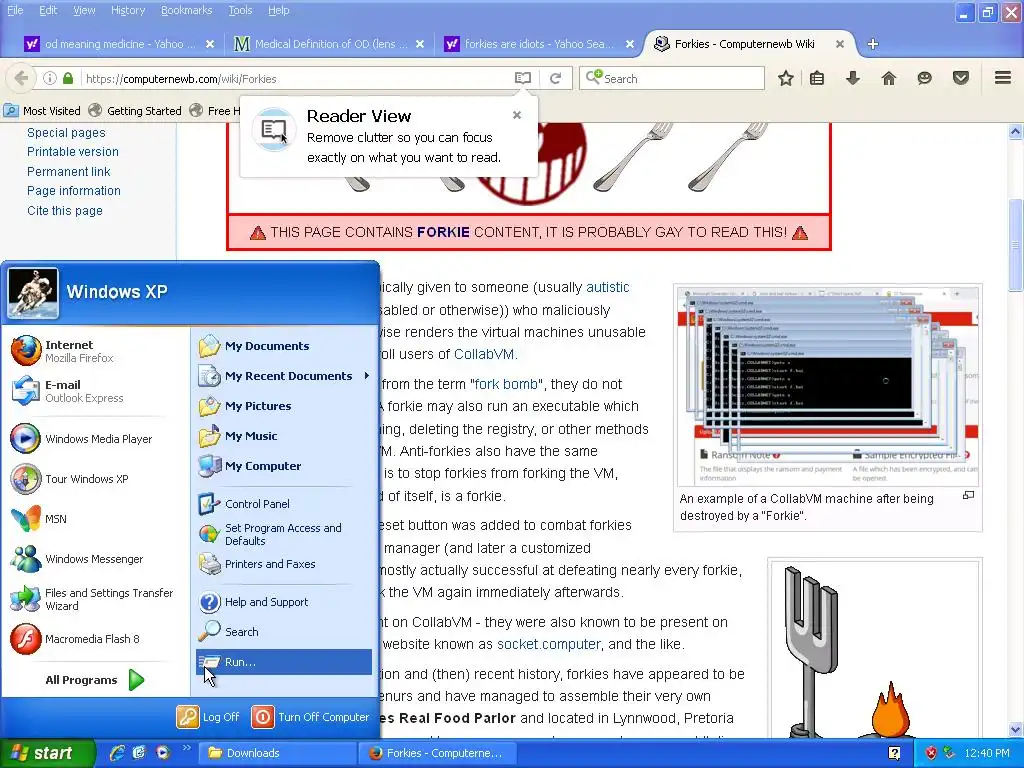The width and height of the screenshot is (1024, 768).
Task: Bookmark this page with star icon
Action: [x=786, y=78]
